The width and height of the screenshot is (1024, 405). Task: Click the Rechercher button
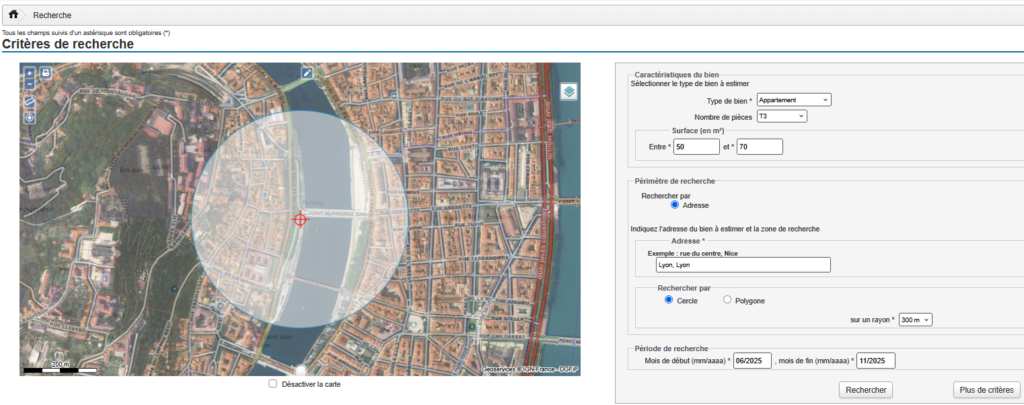pos(866,389)
